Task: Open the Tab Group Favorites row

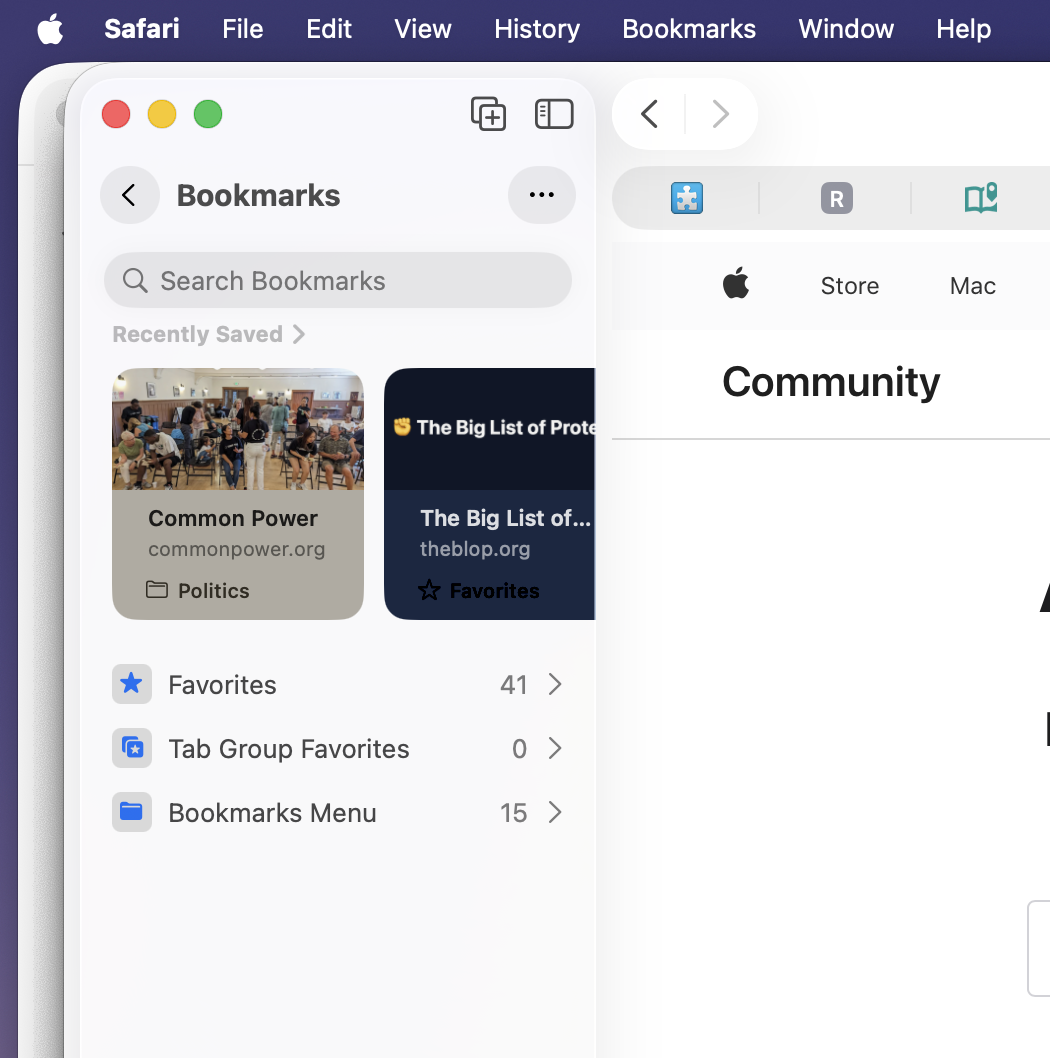Action: click(x=337, y=748)
